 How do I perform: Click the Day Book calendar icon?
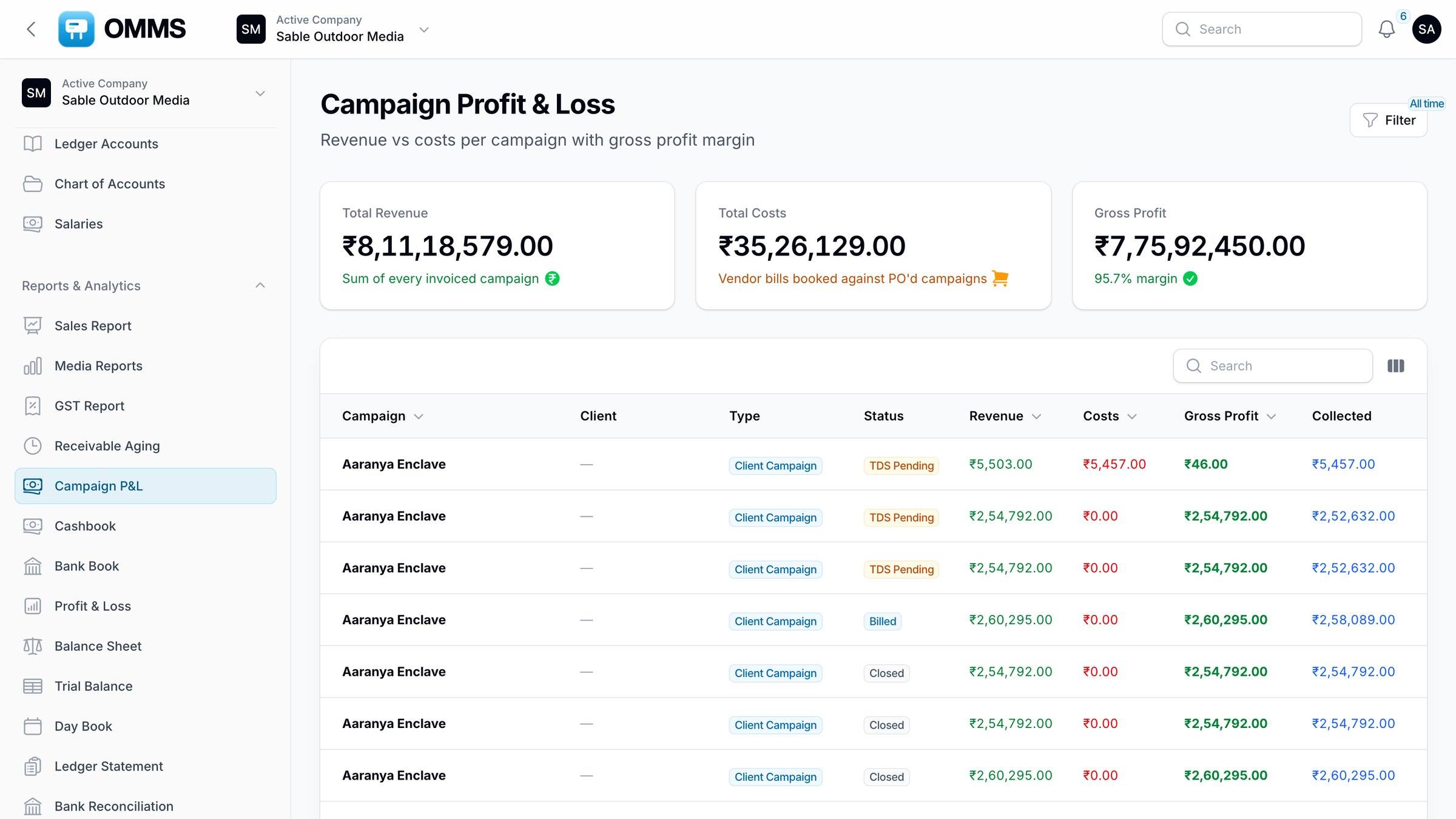33,726
